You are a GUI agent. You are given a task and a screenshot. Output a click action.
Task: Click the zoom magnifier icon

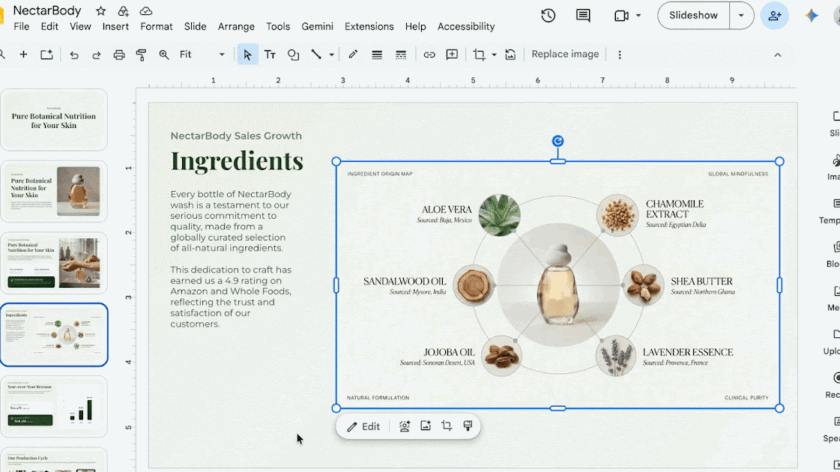pos(164,55)
